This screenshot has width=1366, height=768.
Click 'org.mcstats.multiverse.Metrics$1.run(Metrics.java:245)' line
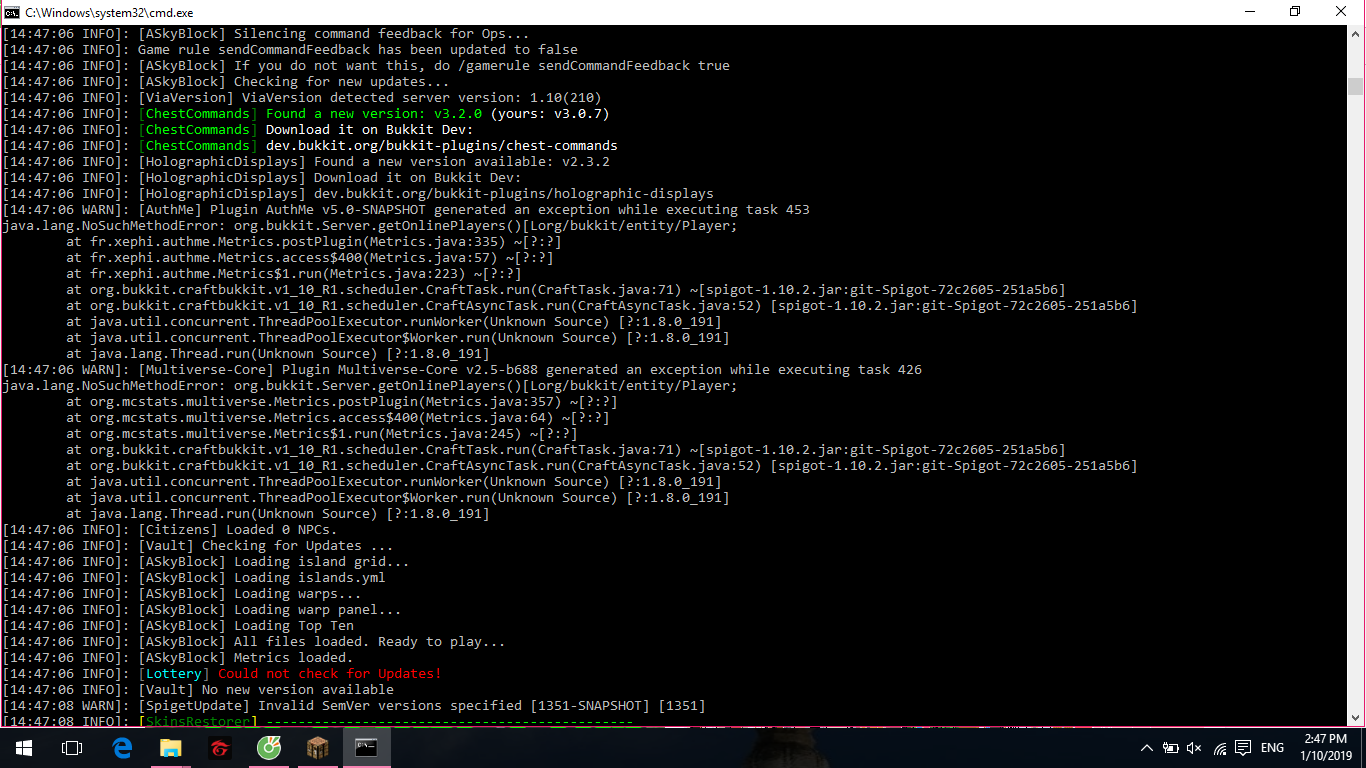click(322, 434)
